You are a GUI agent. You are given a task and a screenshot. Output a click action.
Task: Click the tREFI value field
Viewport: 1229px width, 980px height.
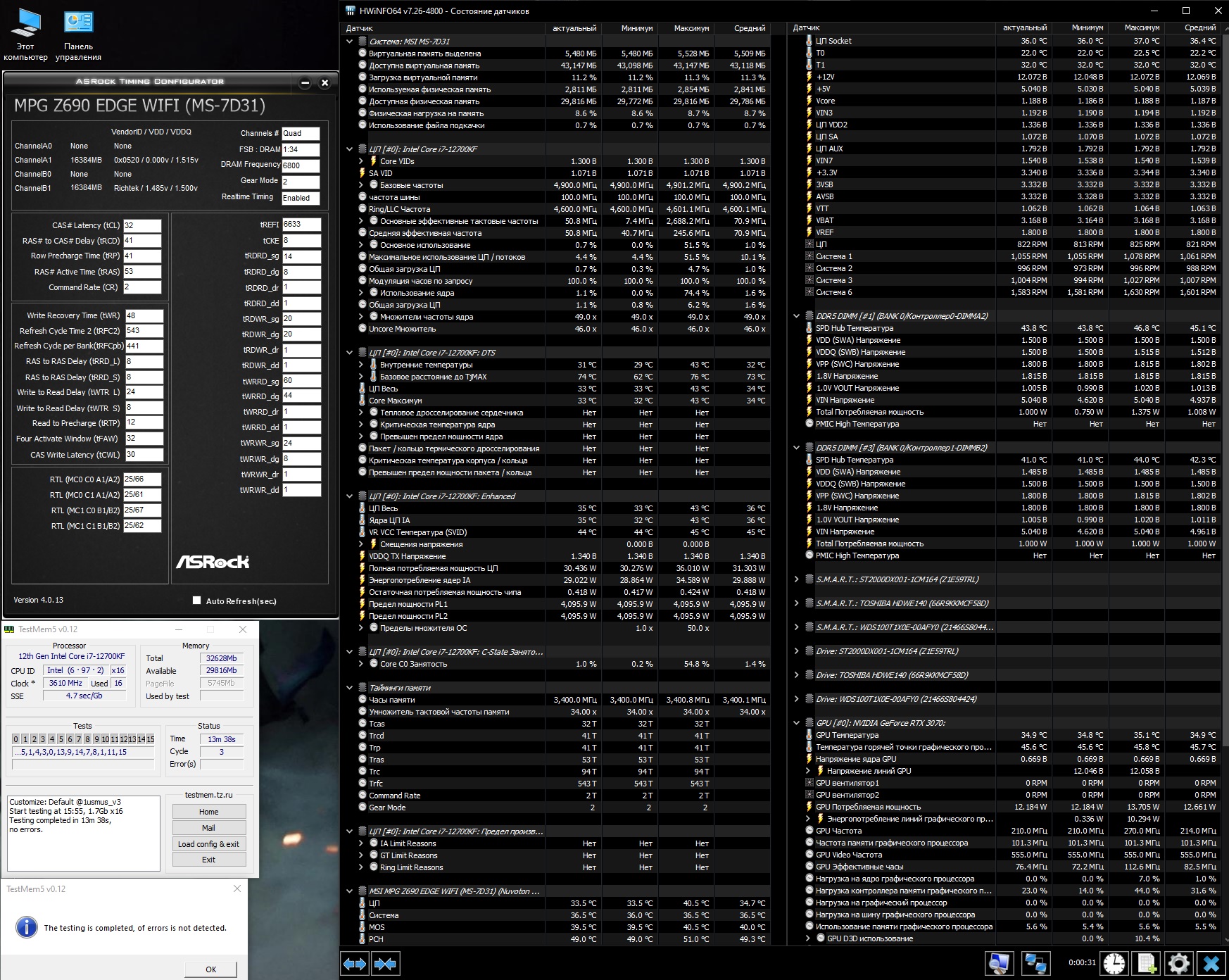click(x=301, y=225)
